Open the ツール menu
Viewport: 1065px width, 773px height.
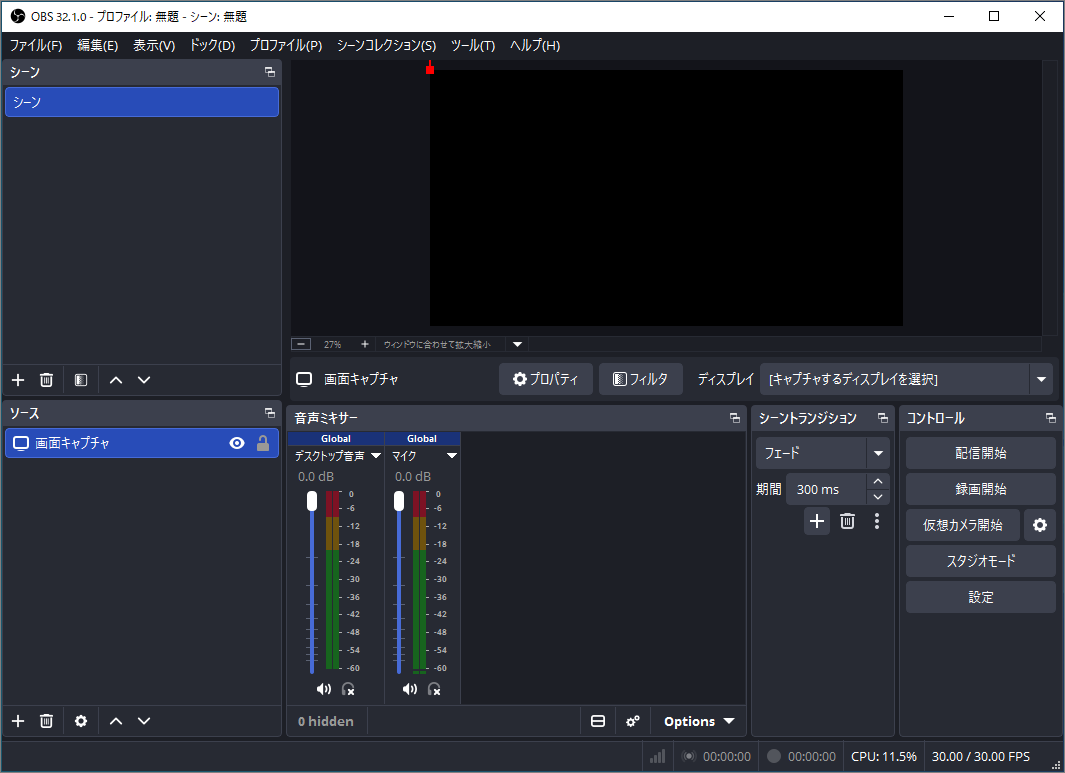tap(472, 45)
